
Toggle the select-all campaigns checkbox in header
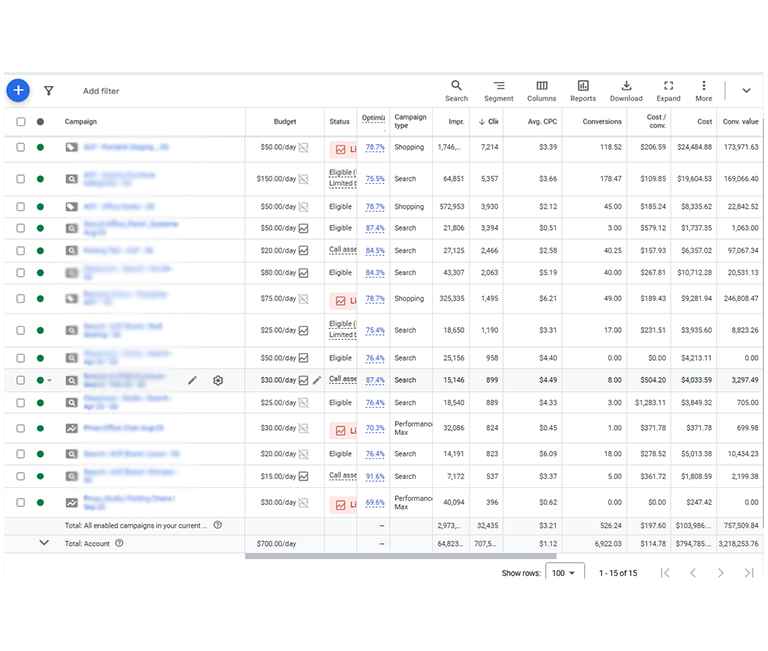coord(21,122)
